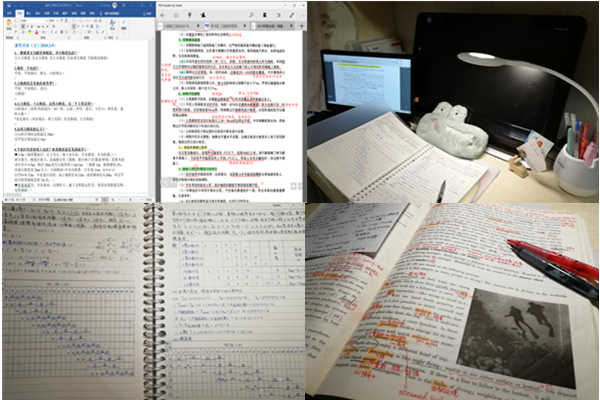
Task: Open the File tab in Word
Action: click(7, 11)
